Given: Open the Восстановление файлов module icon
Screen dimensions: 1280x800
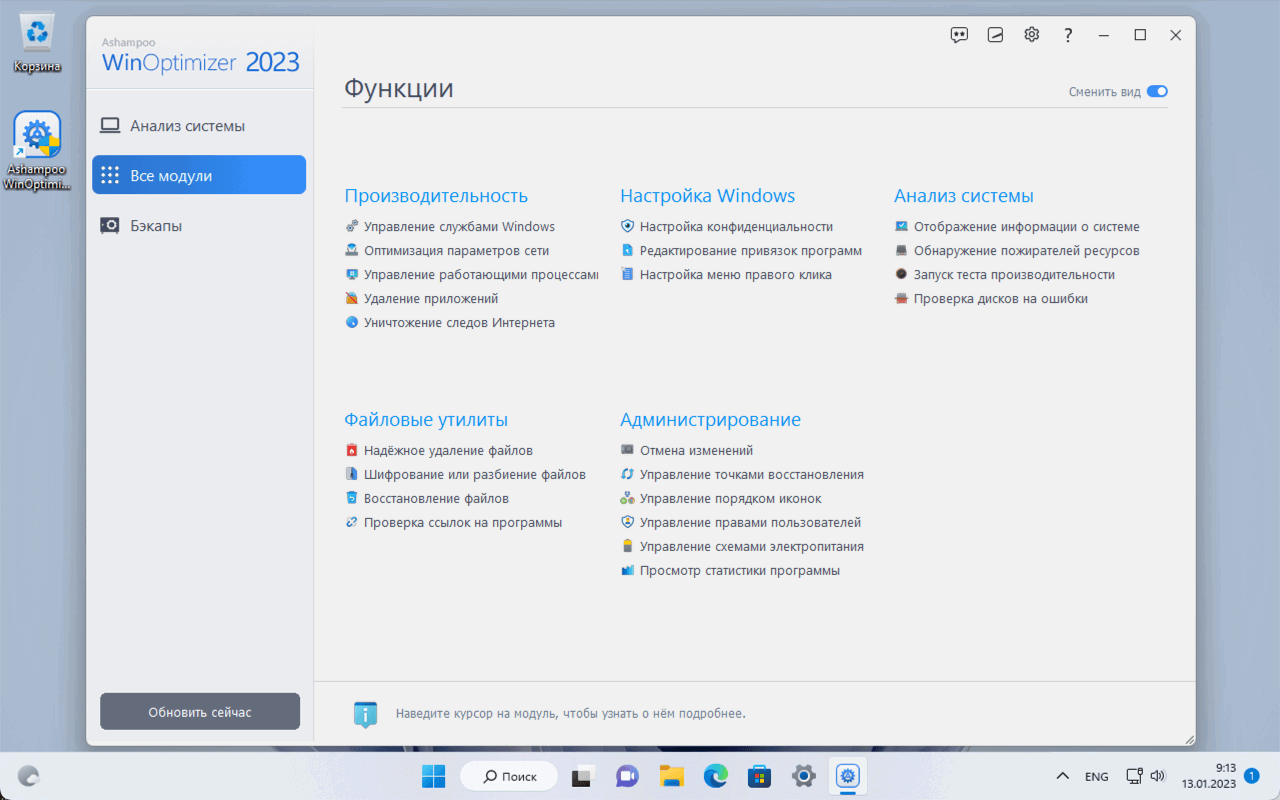Looking at the screenshot, I should coord(352,499).
